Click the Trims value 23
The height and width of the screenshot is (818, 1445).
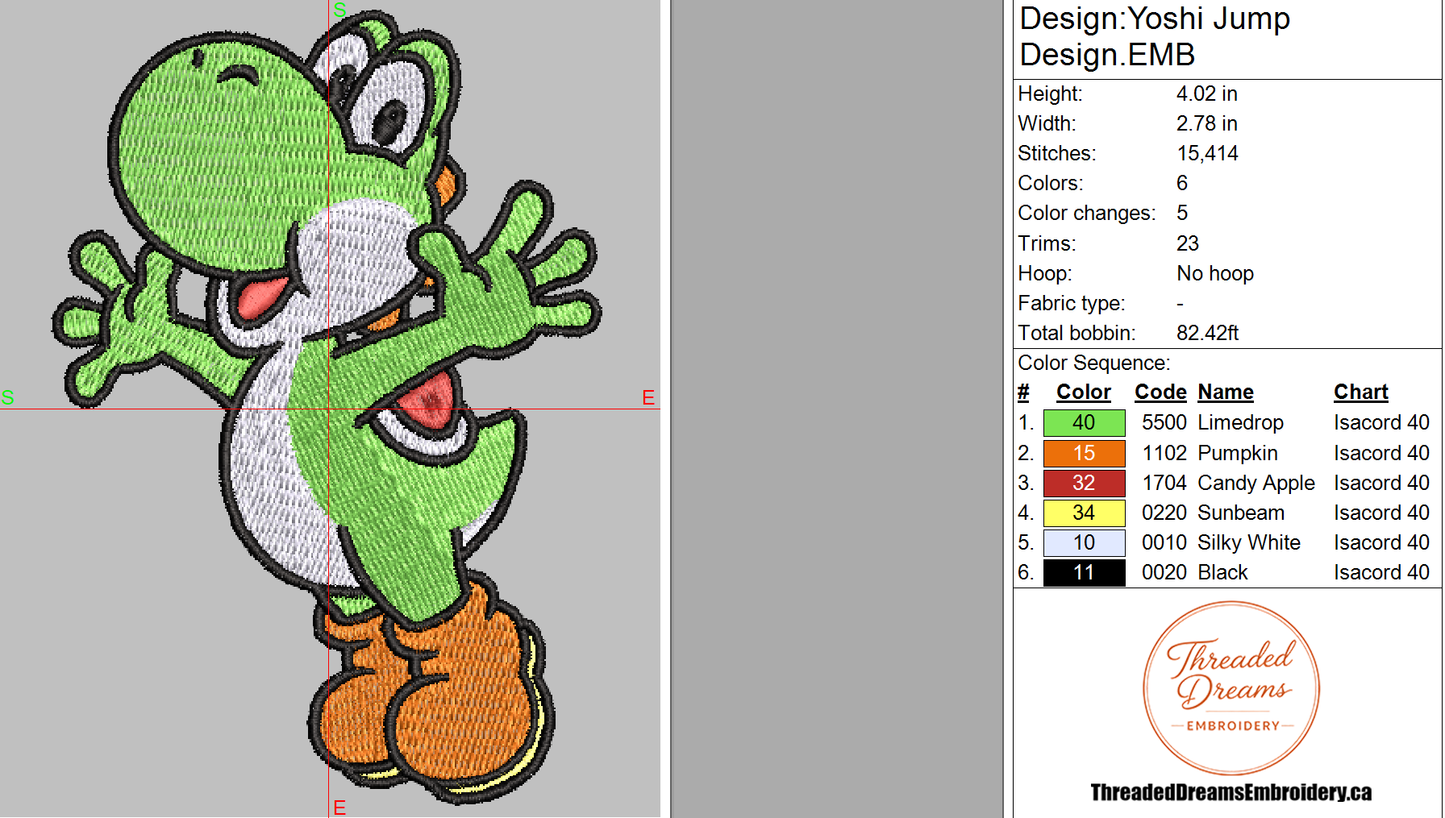tap(1188, 244)
